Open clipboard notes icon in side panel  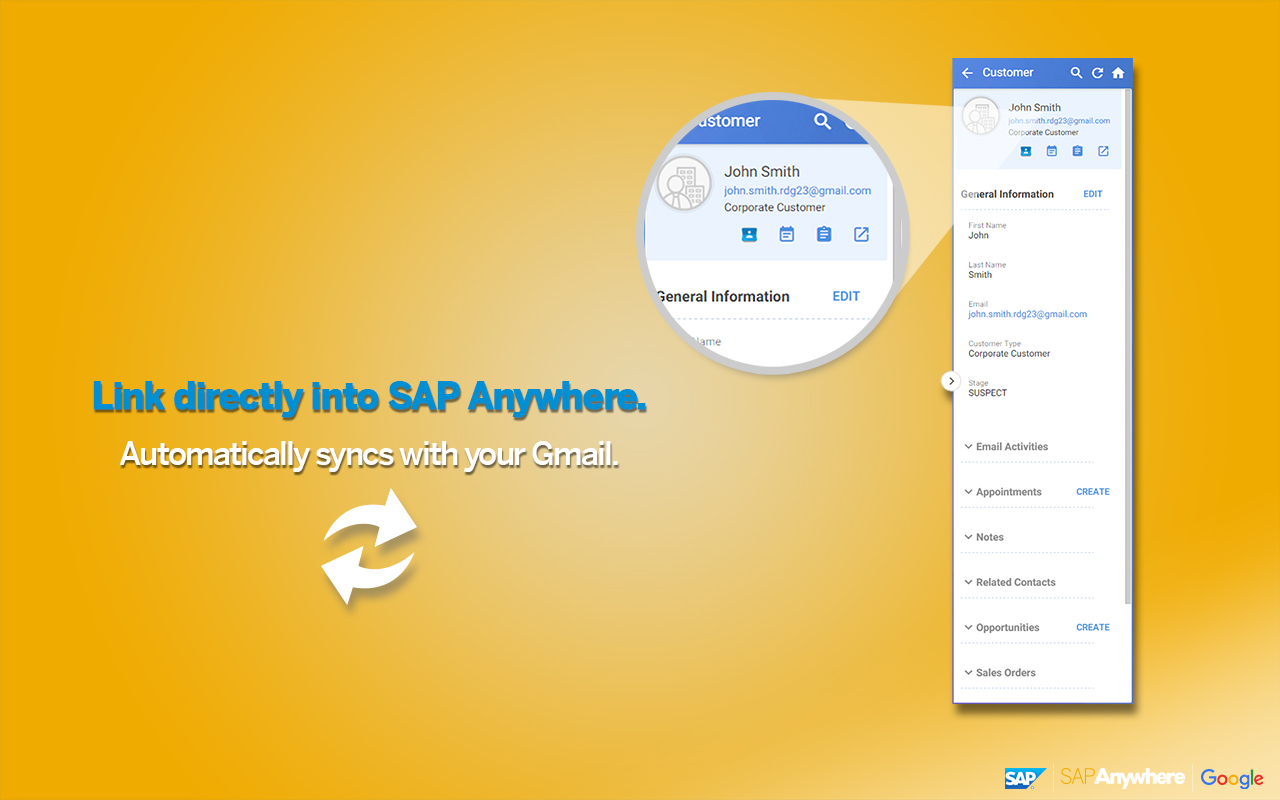1077,151
